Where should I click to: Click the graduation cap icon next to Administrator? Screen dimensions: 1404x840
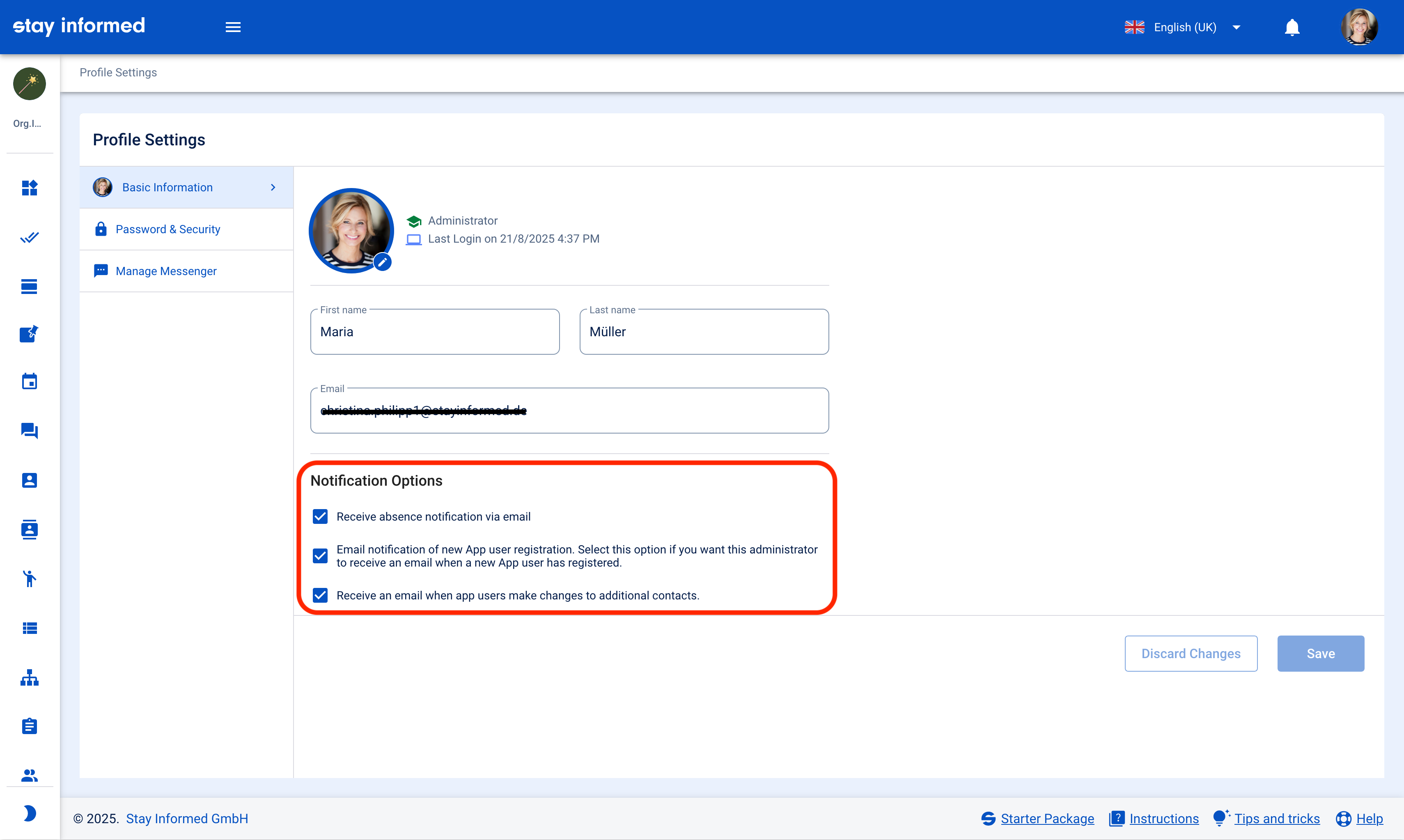[414, 221]
